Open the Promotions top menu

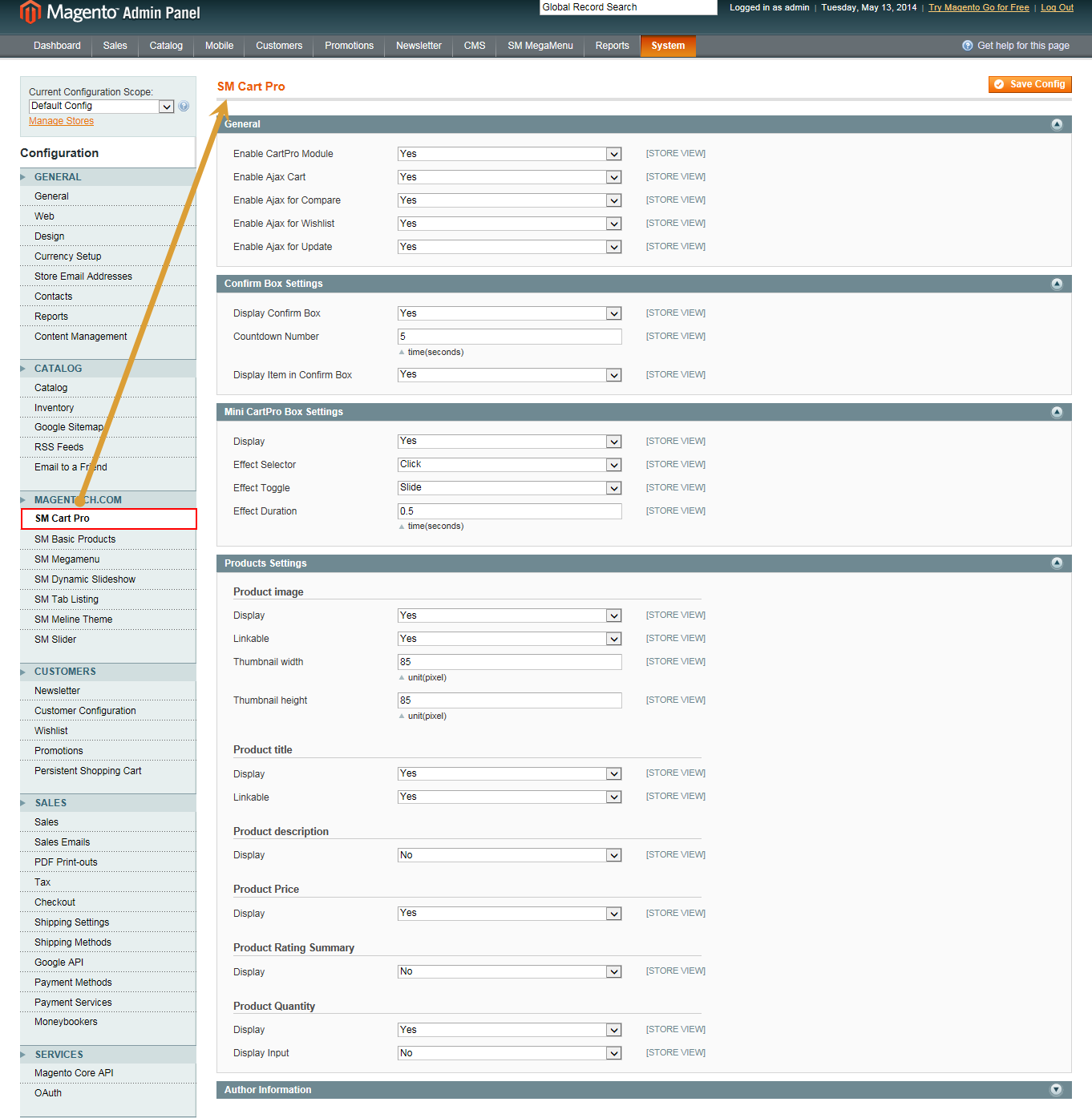click(349, 46)
